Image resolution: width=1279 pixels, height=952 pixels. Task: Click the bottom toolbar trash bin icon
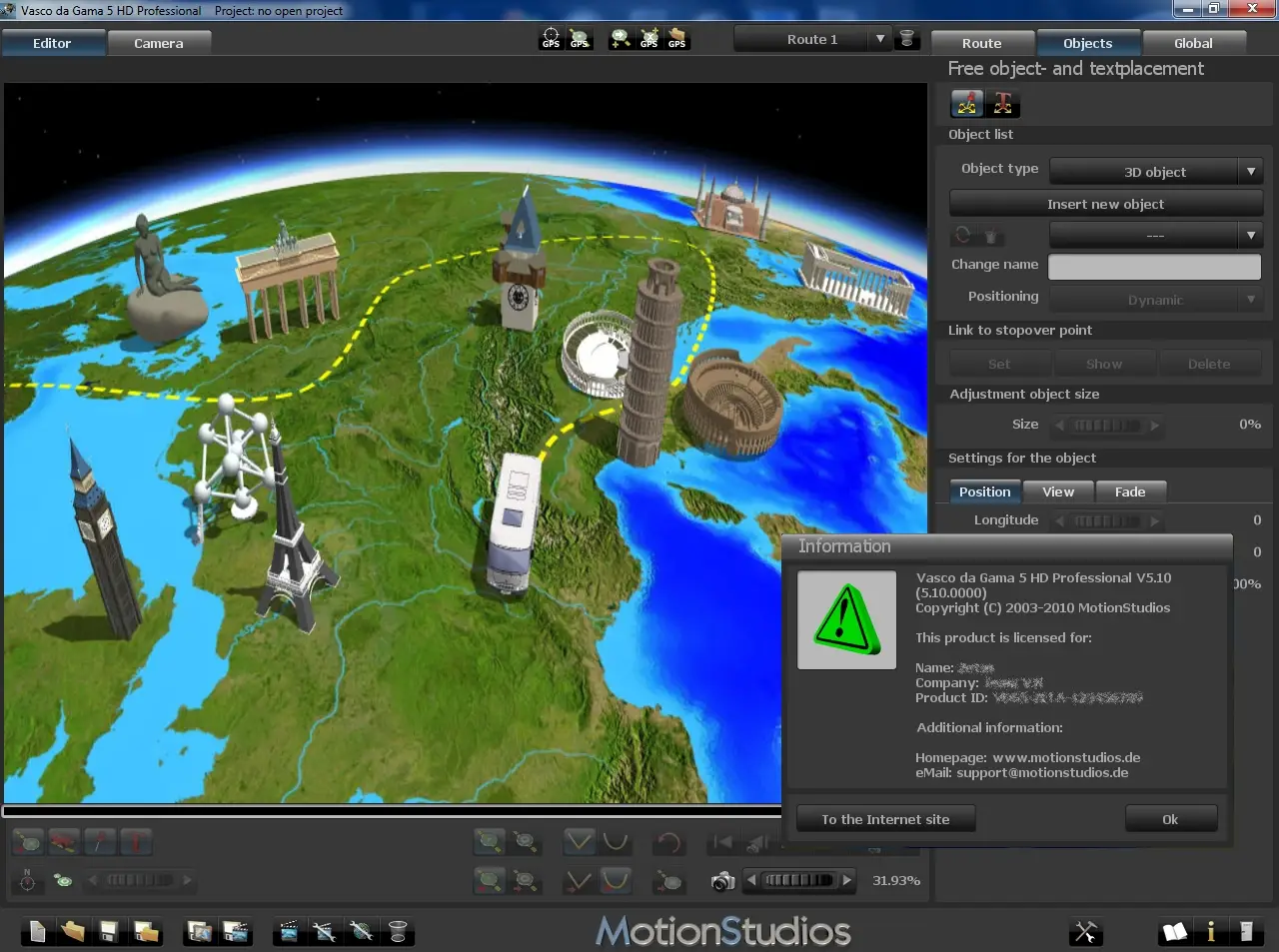point(398,931)
